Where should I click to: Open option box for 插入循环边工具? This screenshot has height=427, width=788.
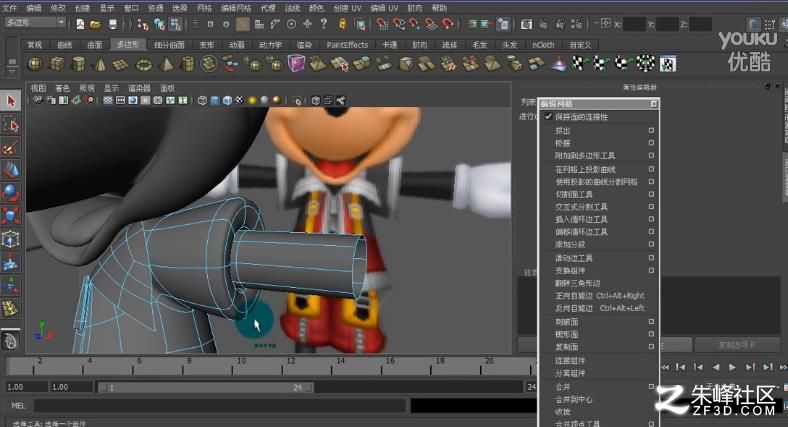click(x=651, y=219)
